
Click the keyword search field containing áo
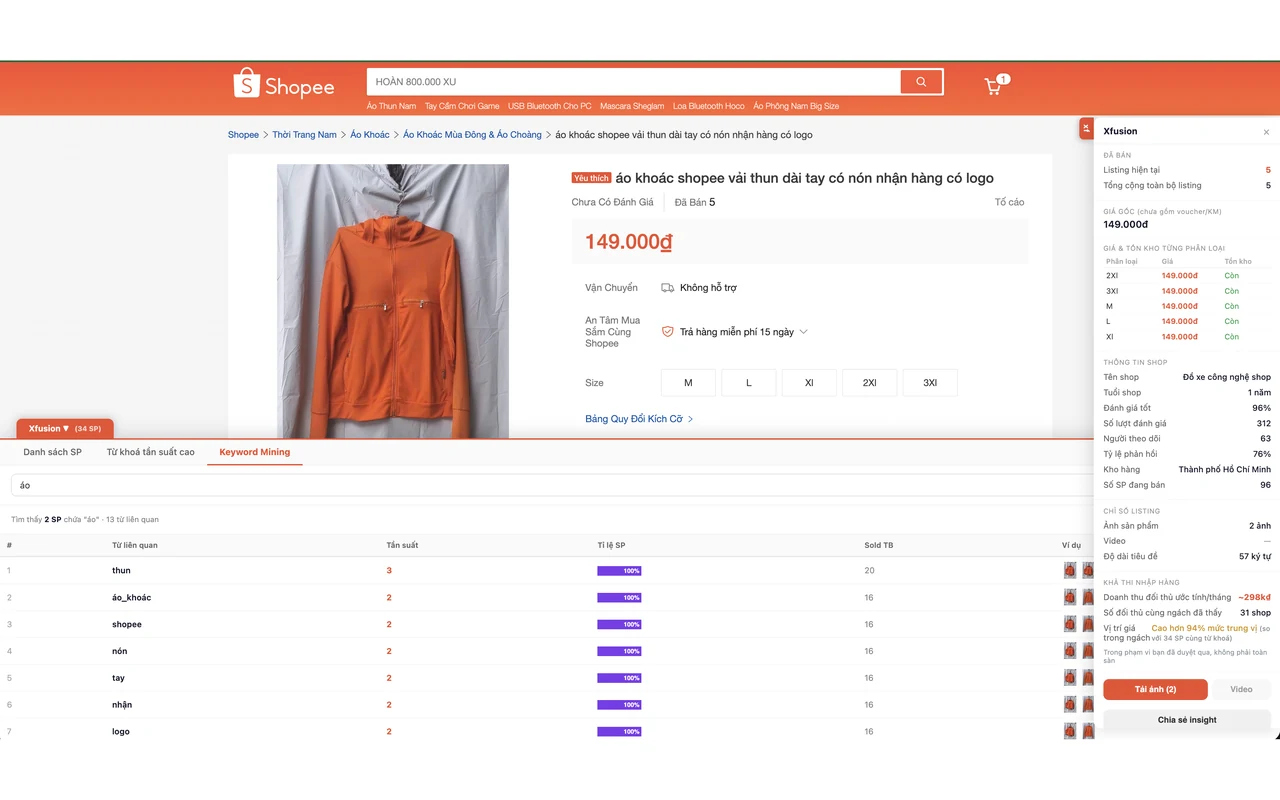click(x=551, y=485)
